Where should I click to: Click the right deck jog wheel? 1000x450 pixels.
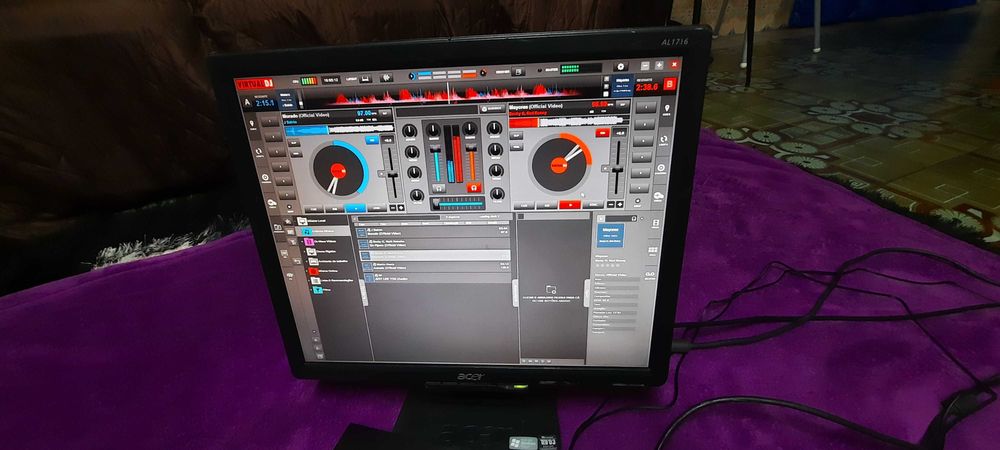[x=559, y=164]
